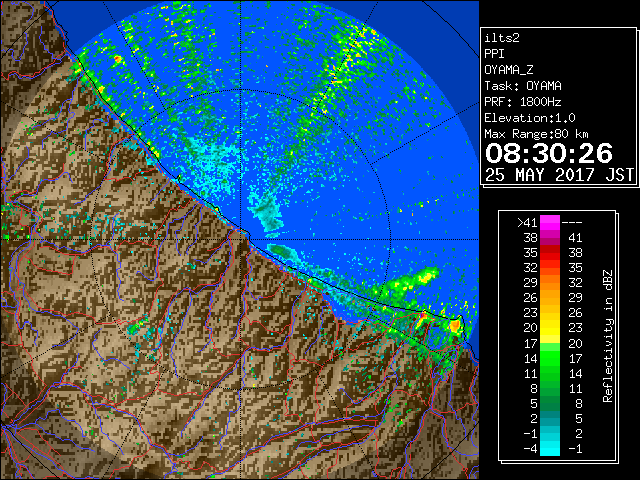Click the 08:30:26 timestamp

tap(549, 153)
